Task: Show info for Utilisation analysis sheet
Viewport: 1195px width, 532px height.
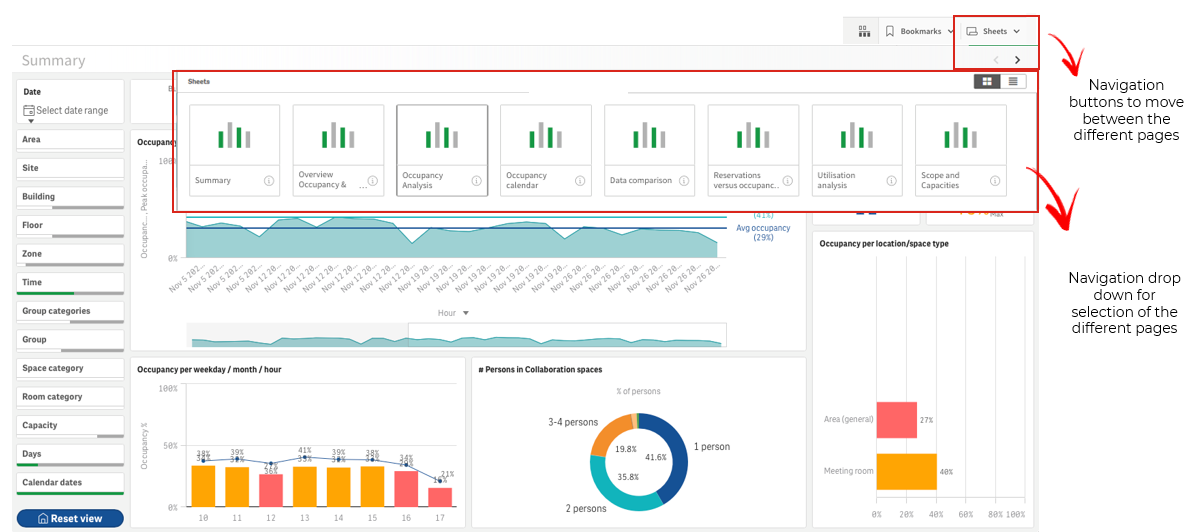Action: (891, 181)
